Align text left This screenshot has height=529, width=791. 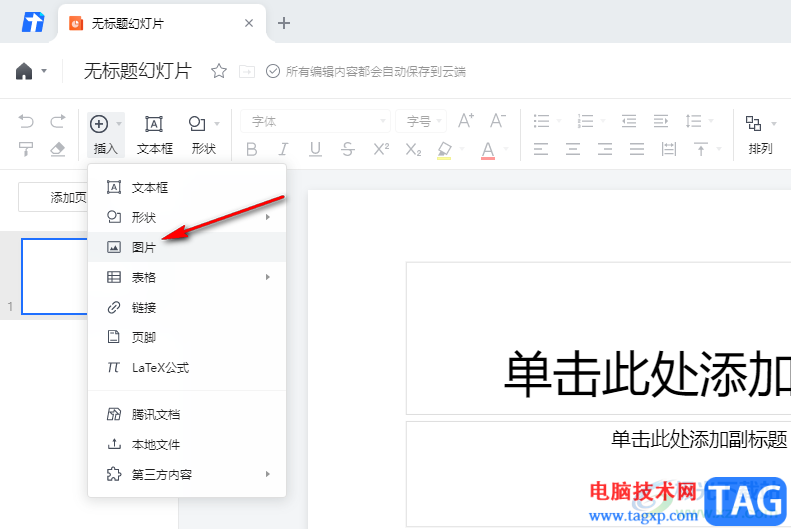[541, 149]
